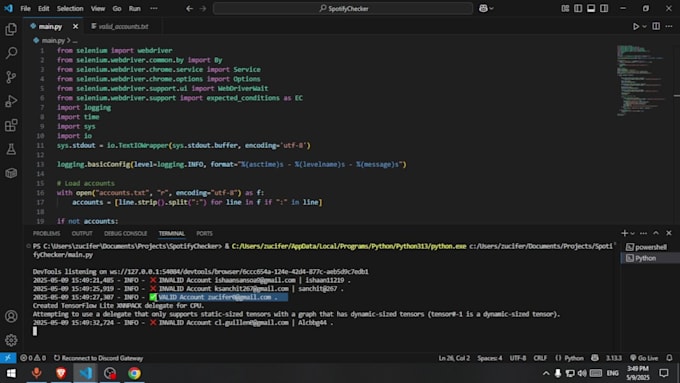Click the errors and warnings counter

33,358
